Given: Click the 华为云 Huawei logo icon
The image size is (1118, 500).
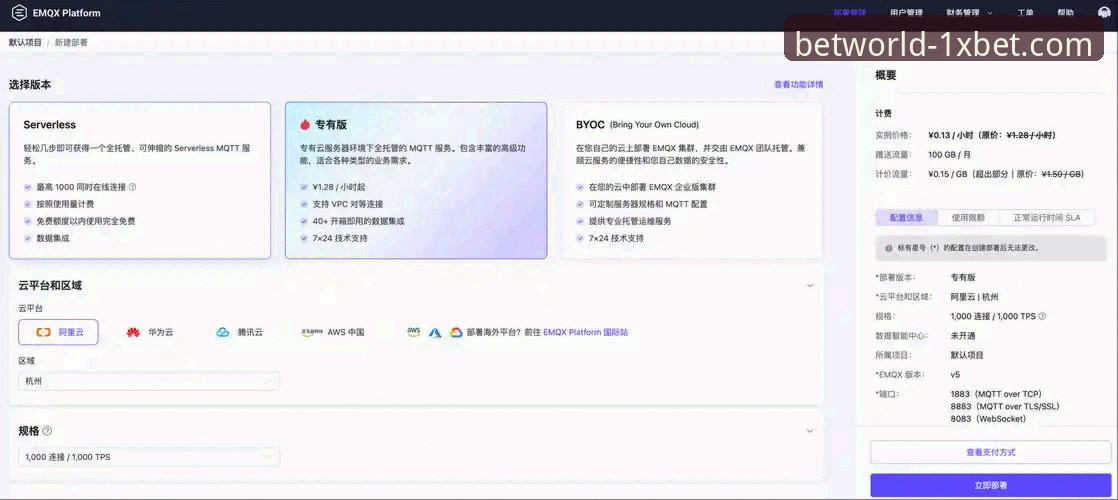Looking at the screenshot, I should coord(133,332).
